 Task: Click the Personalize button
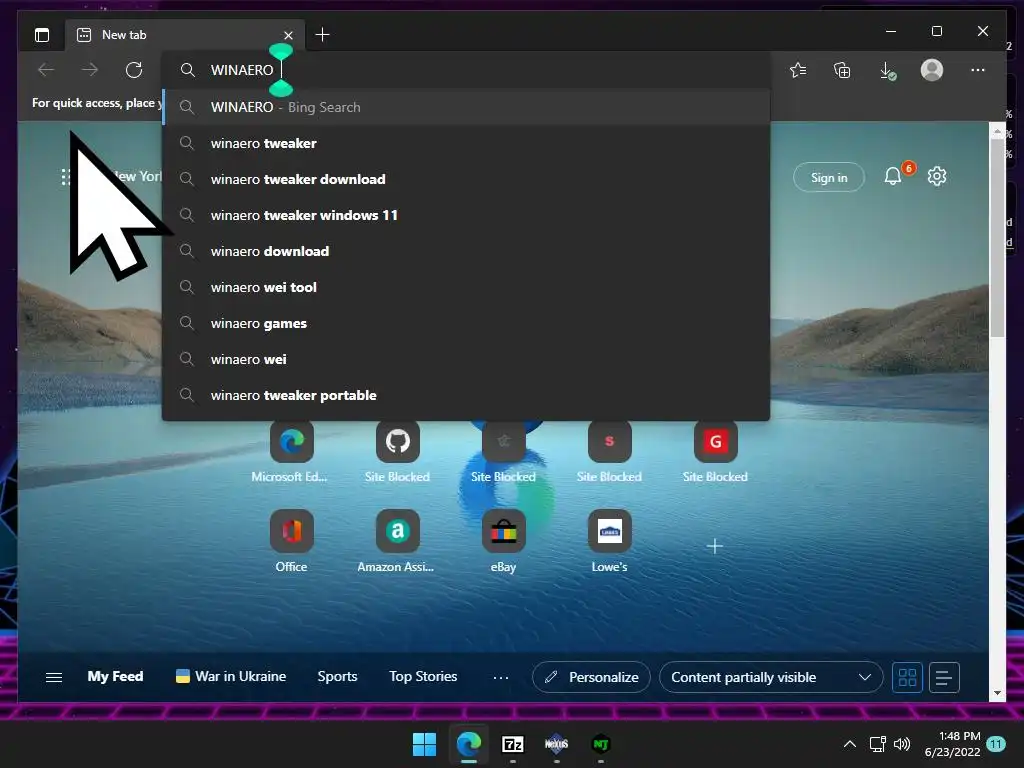pyautogui.click(x=591, y=677)
